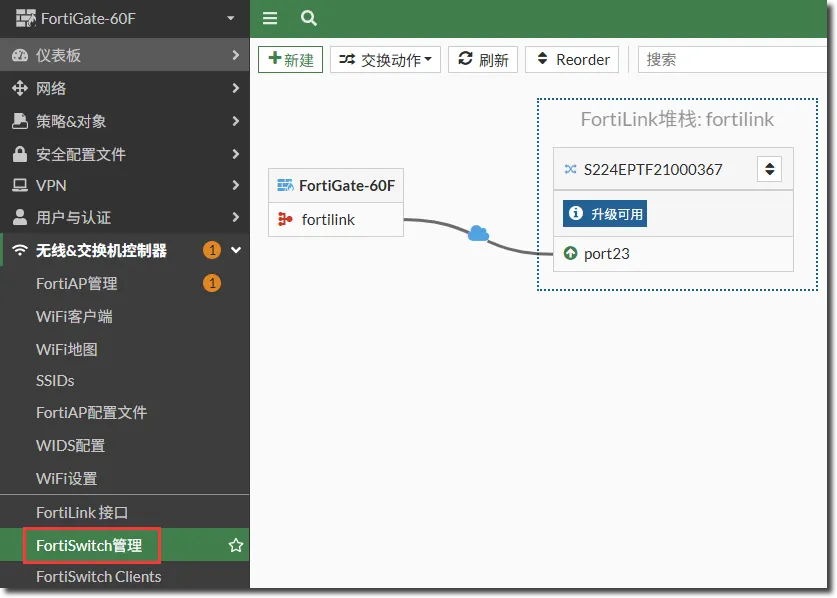Click the up/down stepper on switch S224EPTF21000367
Screen dimensions: 837x598
(769, 169)
